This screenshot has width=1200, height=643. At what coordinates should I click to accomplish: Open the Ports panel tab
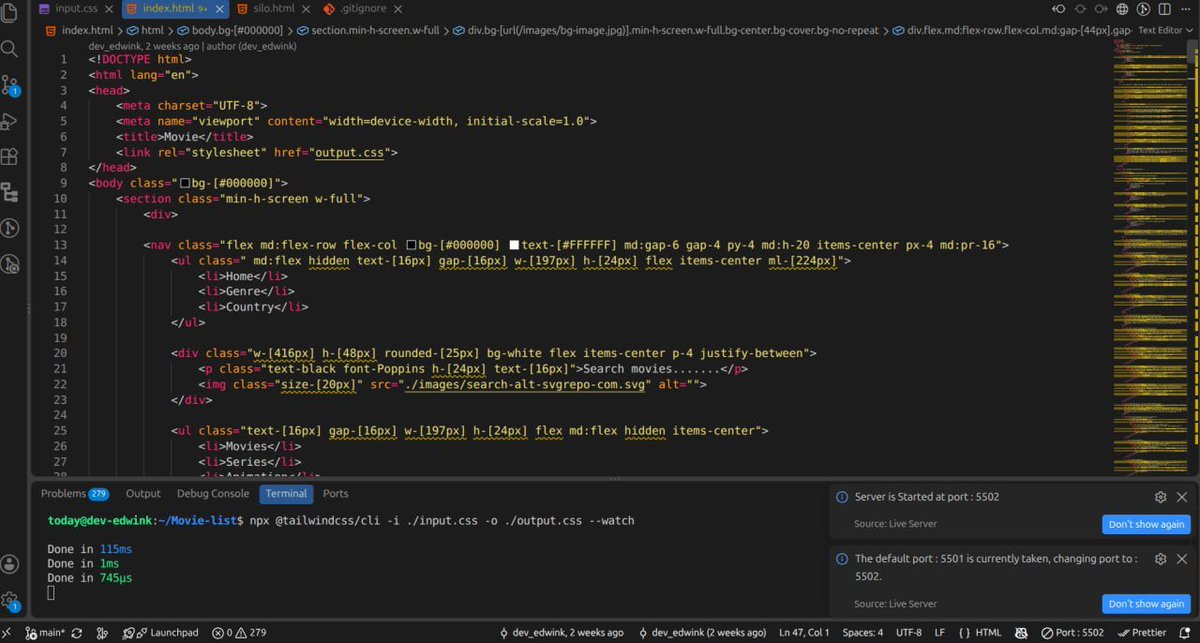336,494
